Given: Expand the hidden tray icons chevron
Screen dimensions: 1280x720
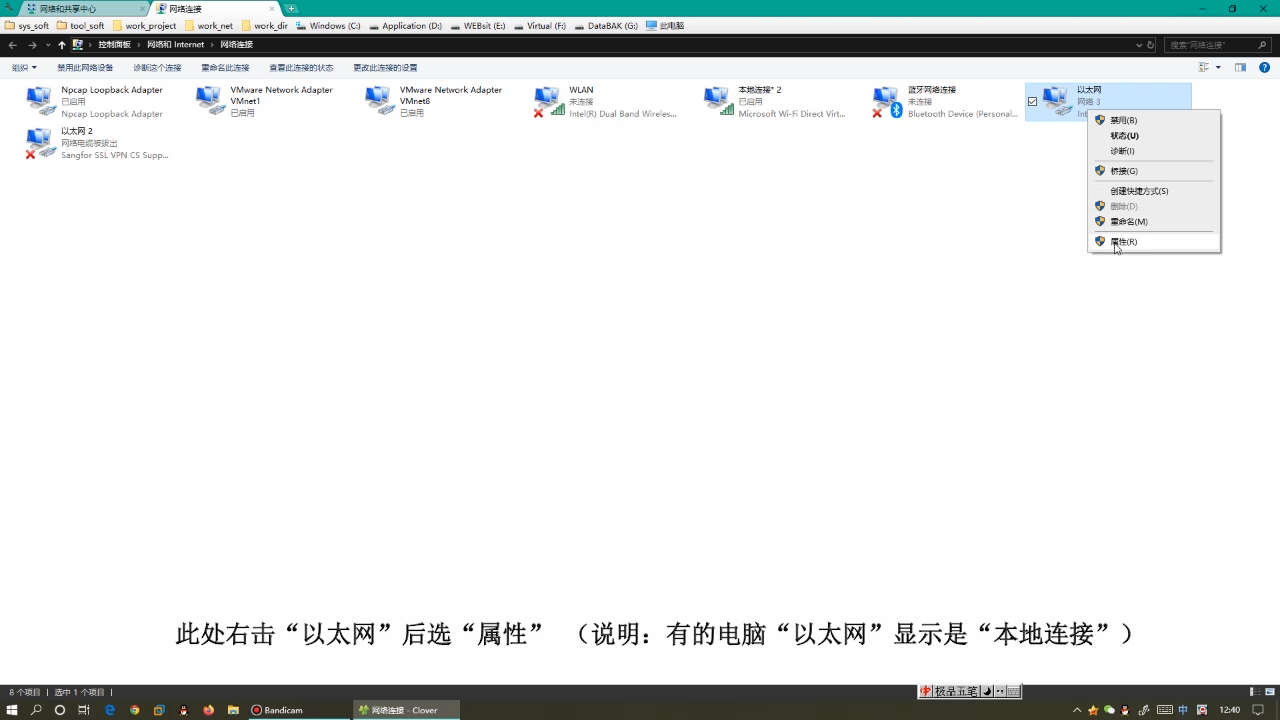Looking at the screenshot, I should tap(1077, 710).
